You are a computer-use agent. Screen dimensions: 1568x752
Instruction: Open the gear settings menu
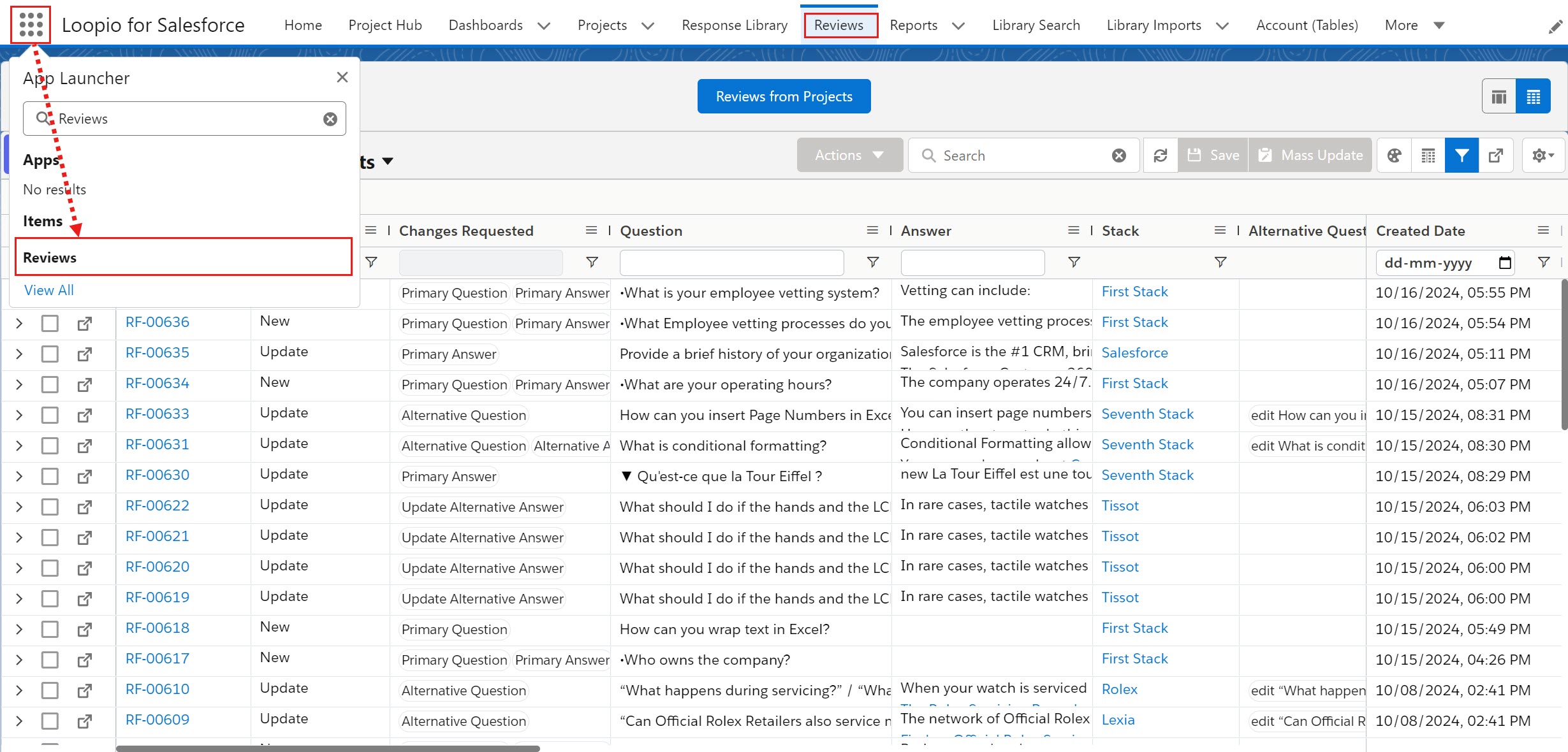1543,155
